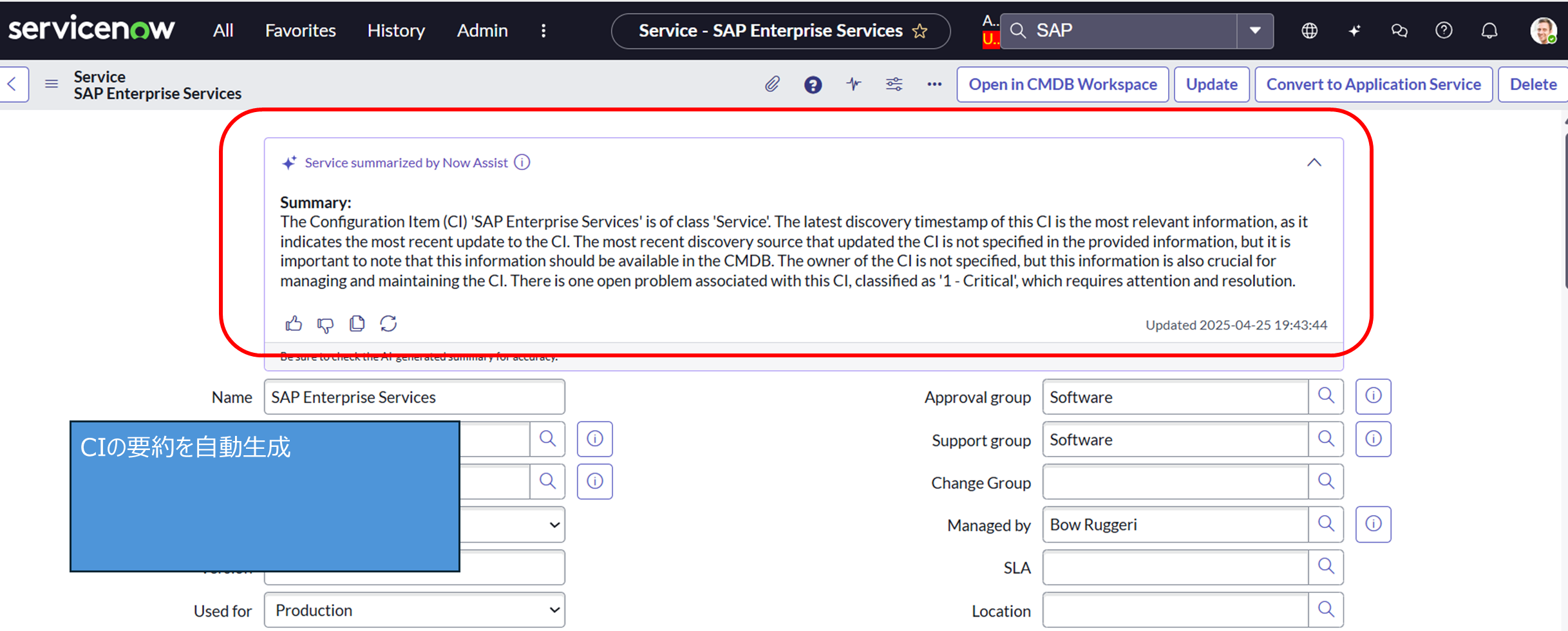This screenshot has height=631, width=1568.
Task: Open the Used for Production dropdown
Action: pyautogui.click(x=415, y=610)
